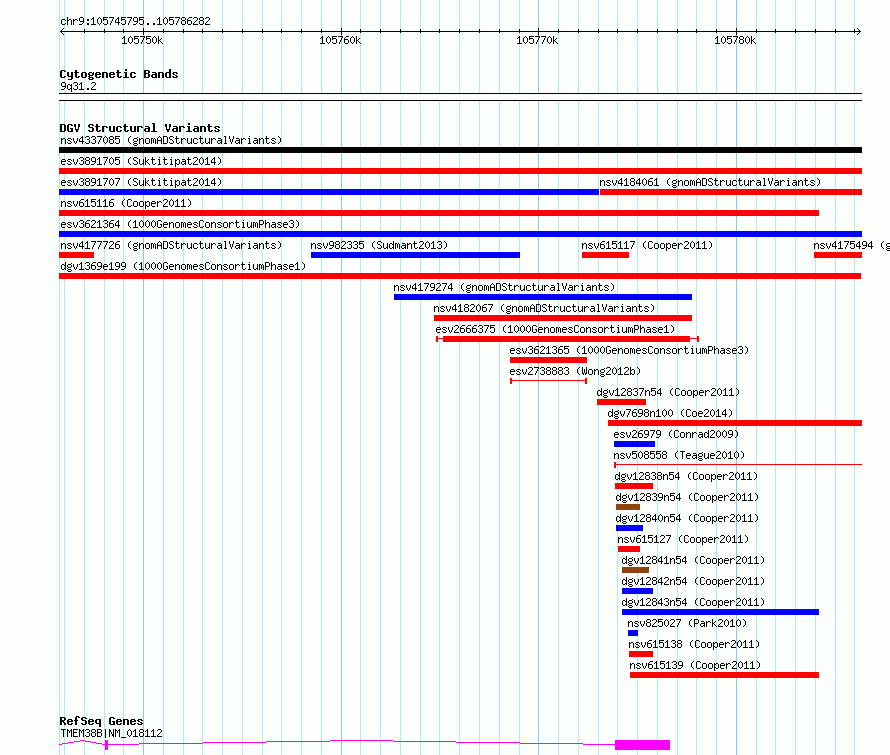This screenshot has height=755, width=890.
Task: Click the red bar under nsv615139
Action: (724, 675)
